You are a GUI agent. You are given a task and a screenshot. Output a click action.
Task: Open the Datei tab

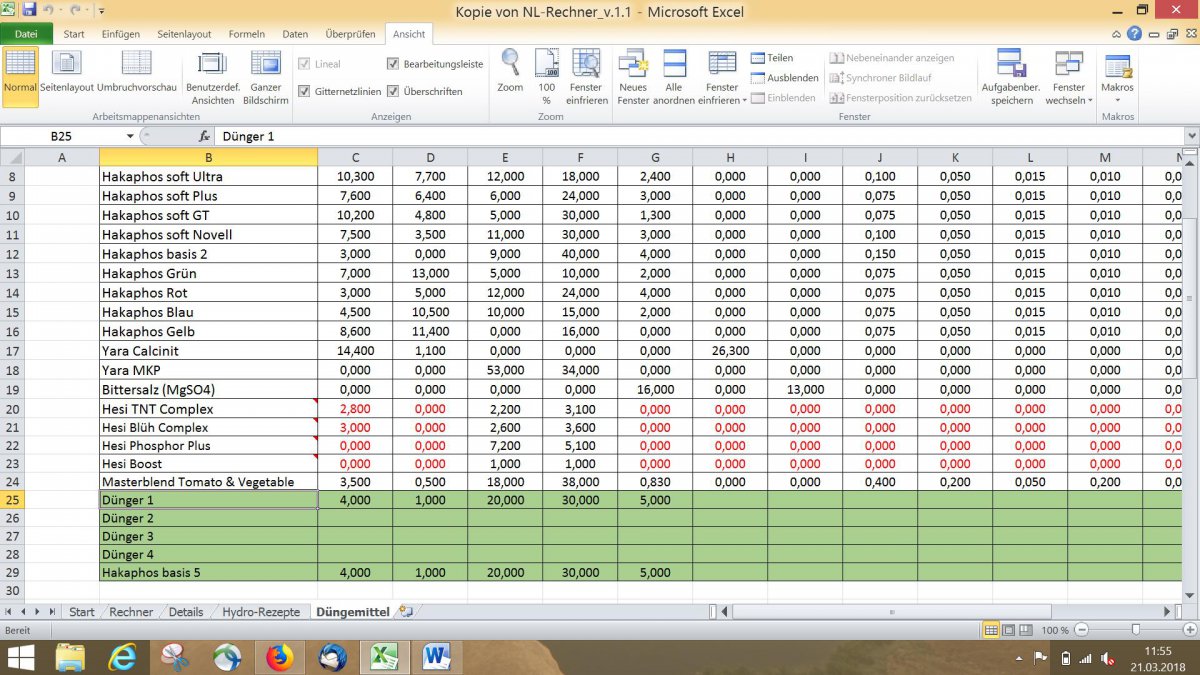click(x=26, y=34)
